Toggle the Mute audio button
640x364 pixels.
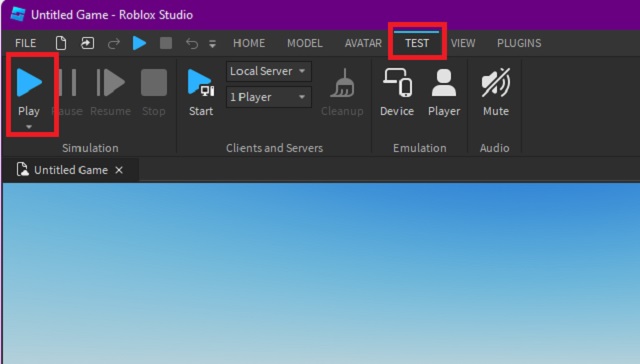click(496, 92)
